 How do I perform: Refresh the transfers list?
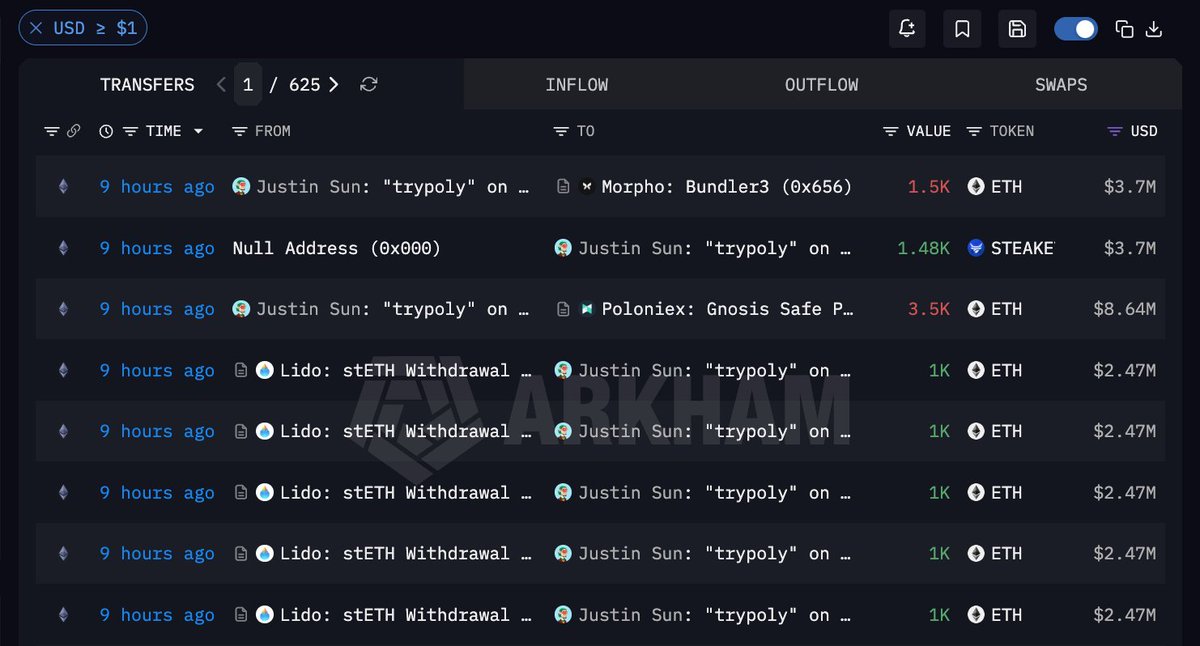pyautogui.click(x=369, y=85)
